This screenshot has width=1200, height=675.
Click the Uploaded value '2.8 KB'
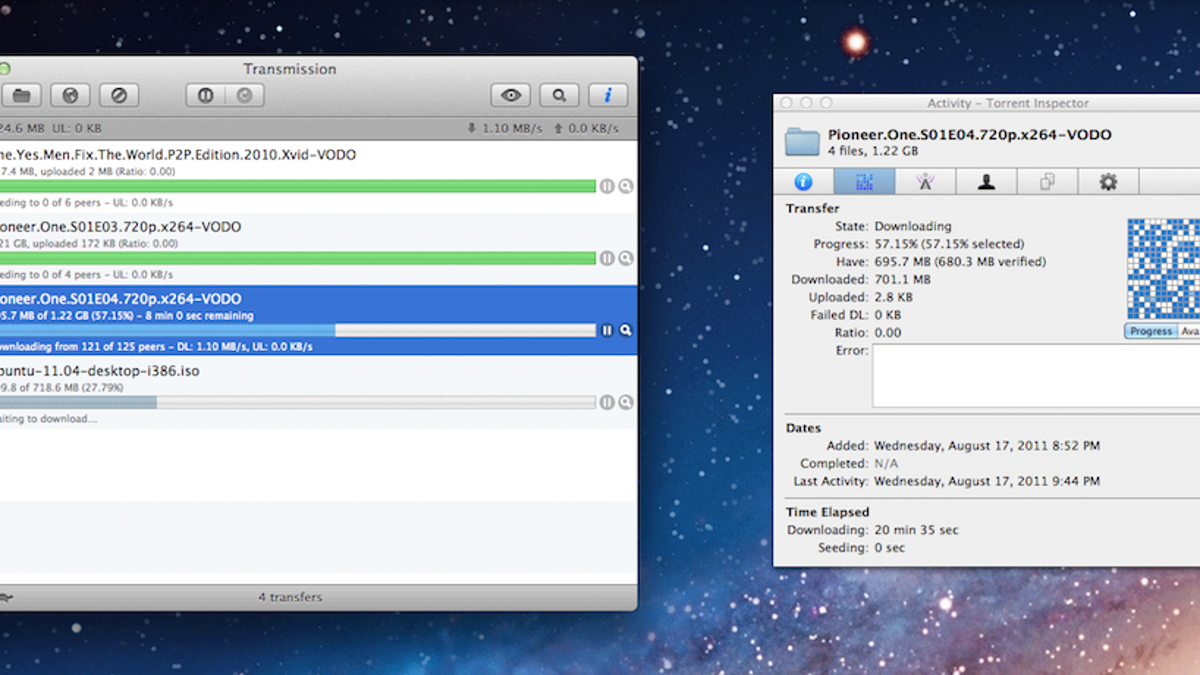[895, 297]
